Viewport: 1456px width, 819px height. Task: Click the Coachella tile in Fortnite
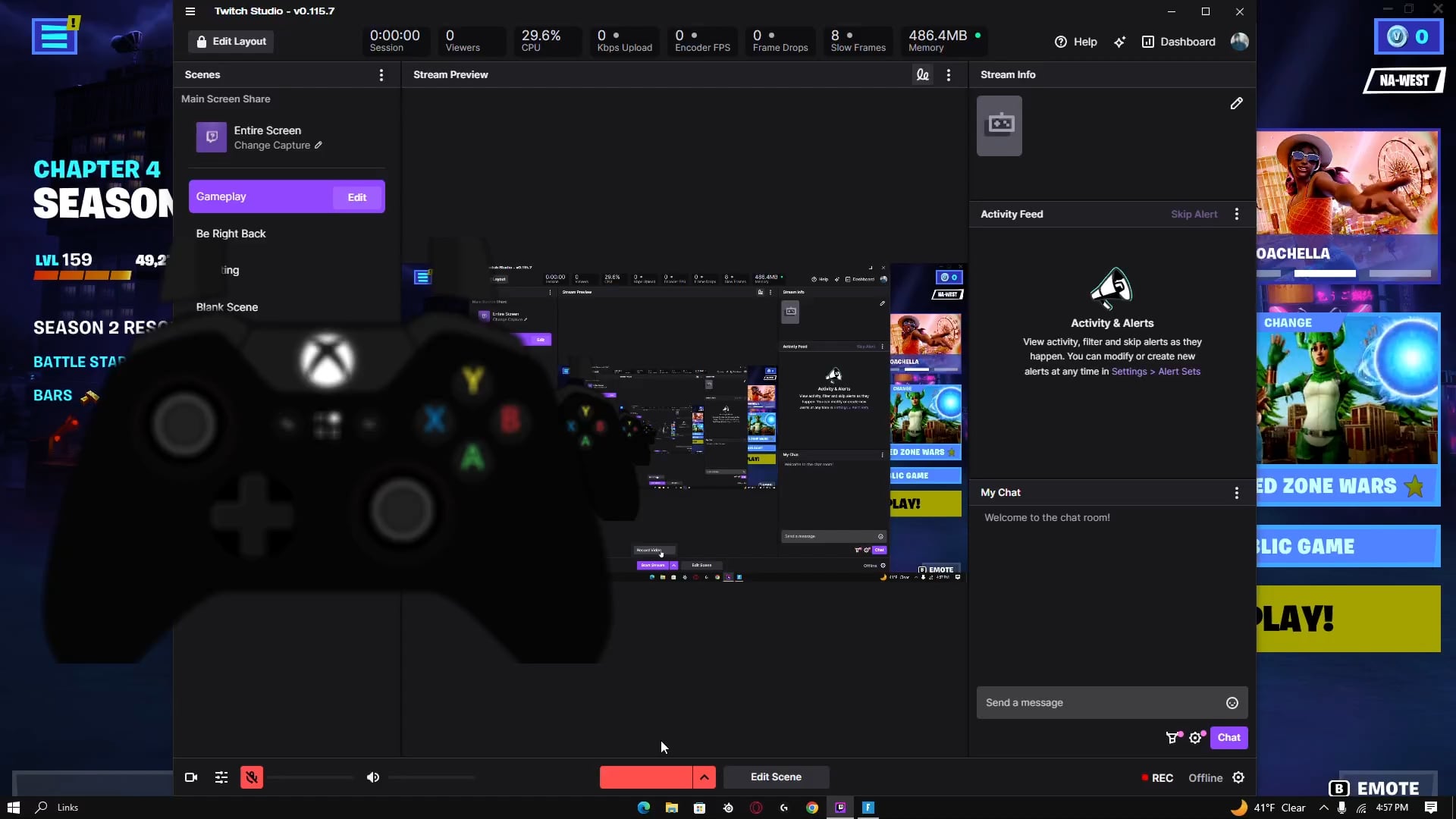click(x=1348, y=206)
